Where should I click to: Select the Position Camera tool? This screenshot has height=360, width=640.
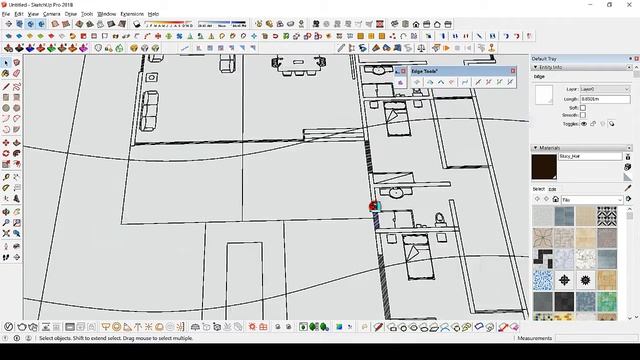tap(6, 247)
